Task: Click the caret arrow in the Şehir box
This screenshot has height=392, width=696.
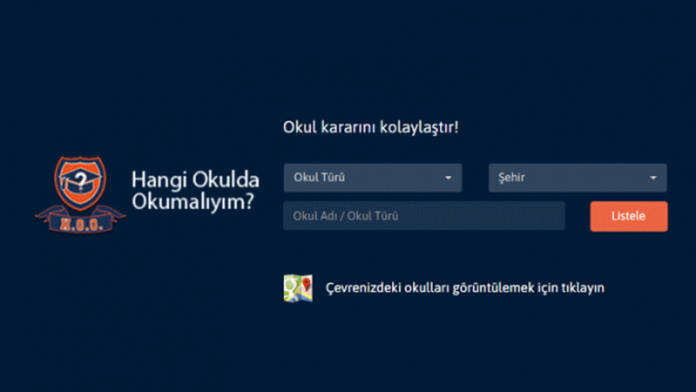Action: pyautogui.click(x=653, y=178)
